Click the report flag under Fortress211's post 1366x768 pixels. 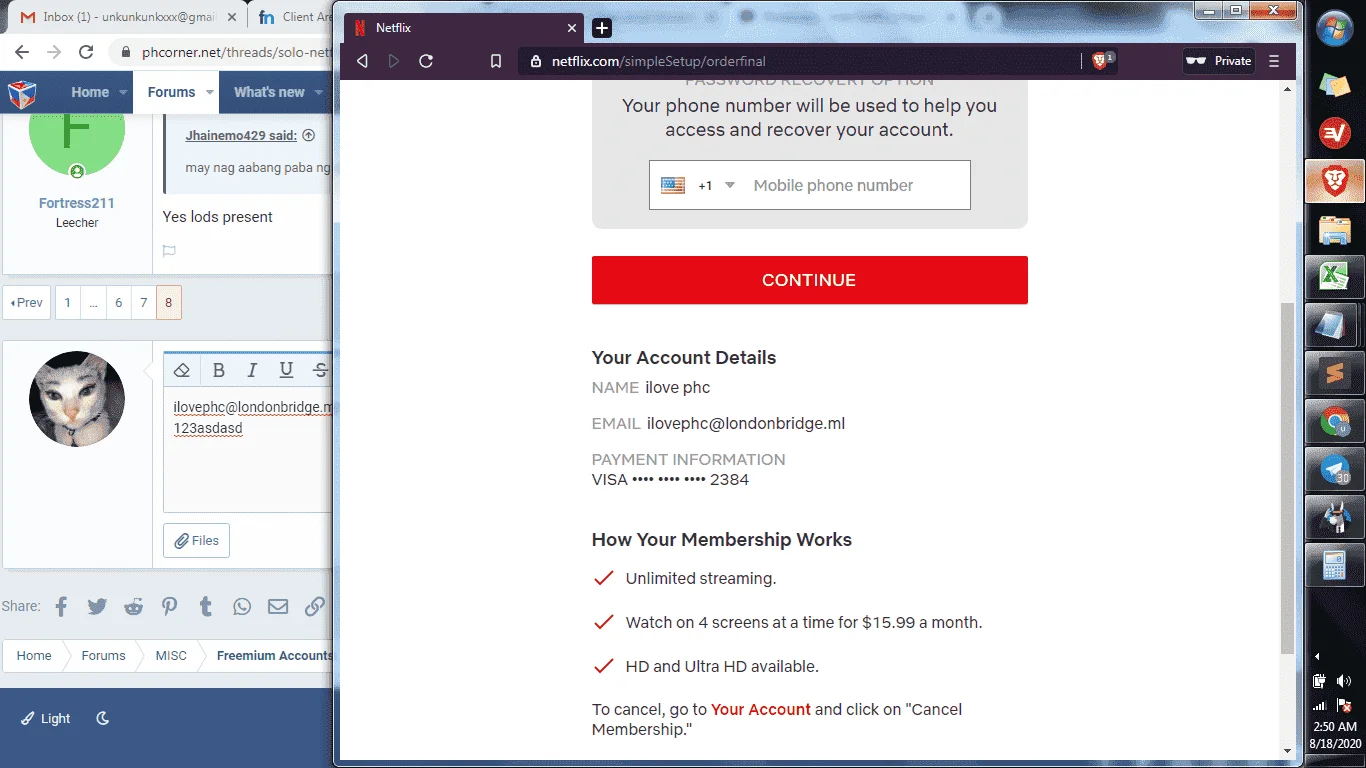[x=169, y=251]
